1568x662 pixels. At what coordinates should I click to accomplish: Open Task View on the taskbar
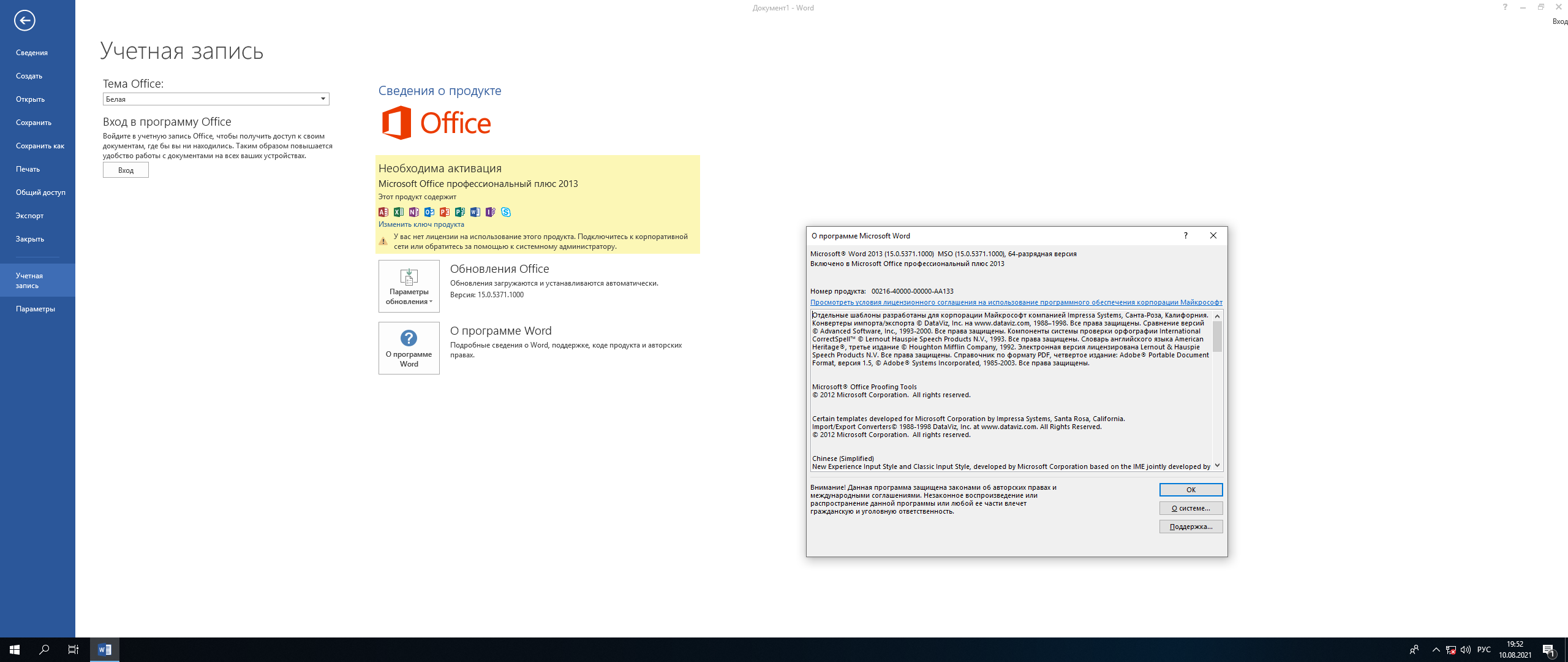click(x=73, y=650)
